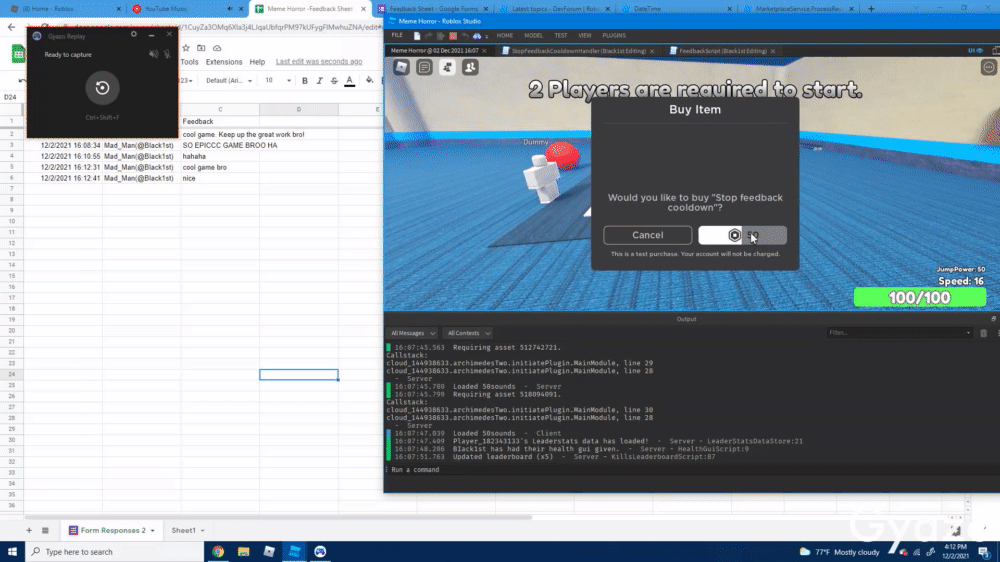Open the all sheets list icon
1000x562 pixels.
[x=45, y=530]
